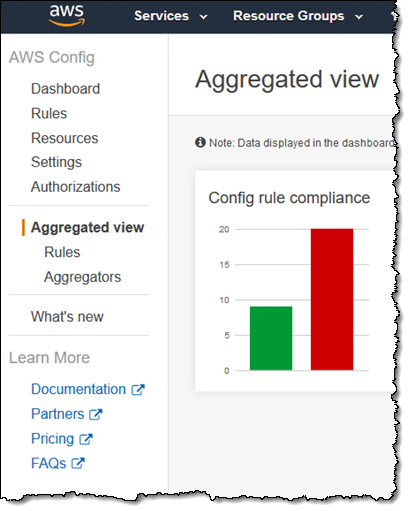The width and height of the screenshot is (410, 511).
Task: Open the What's new page
Action: point(67,317)
